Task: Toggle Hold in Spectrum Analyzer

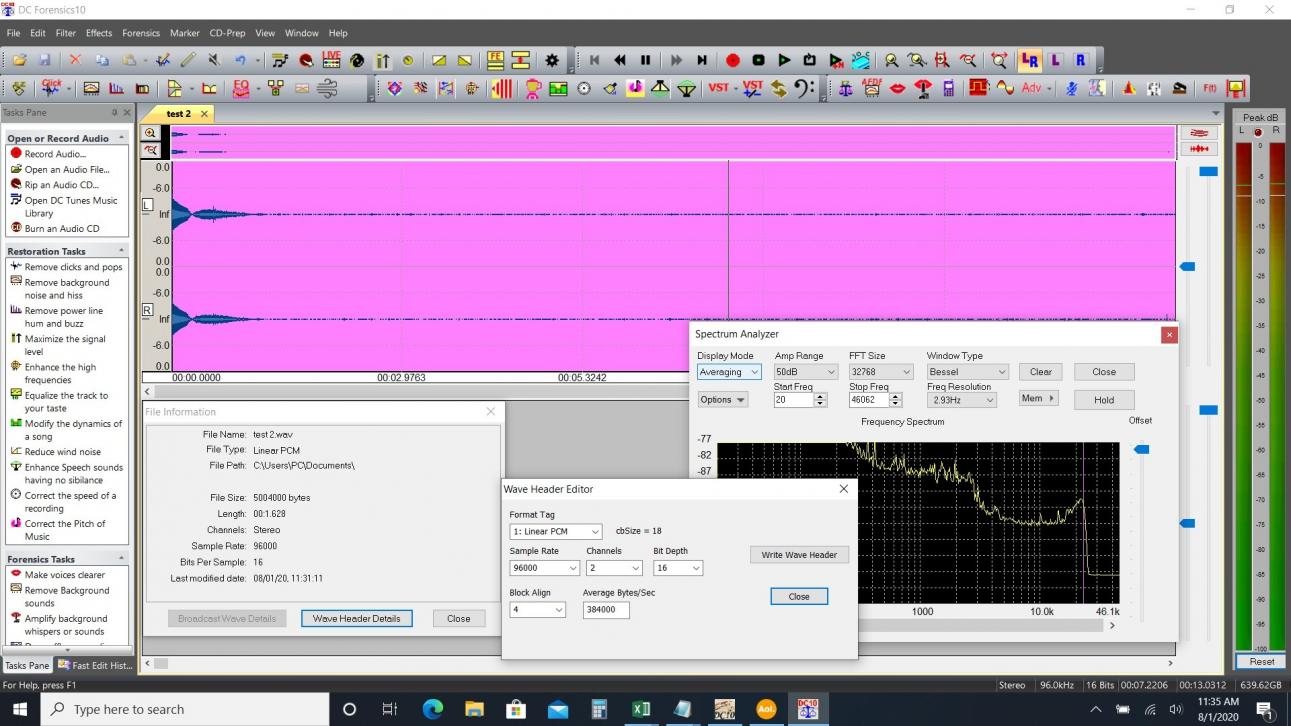Action: click(1104, 400)
